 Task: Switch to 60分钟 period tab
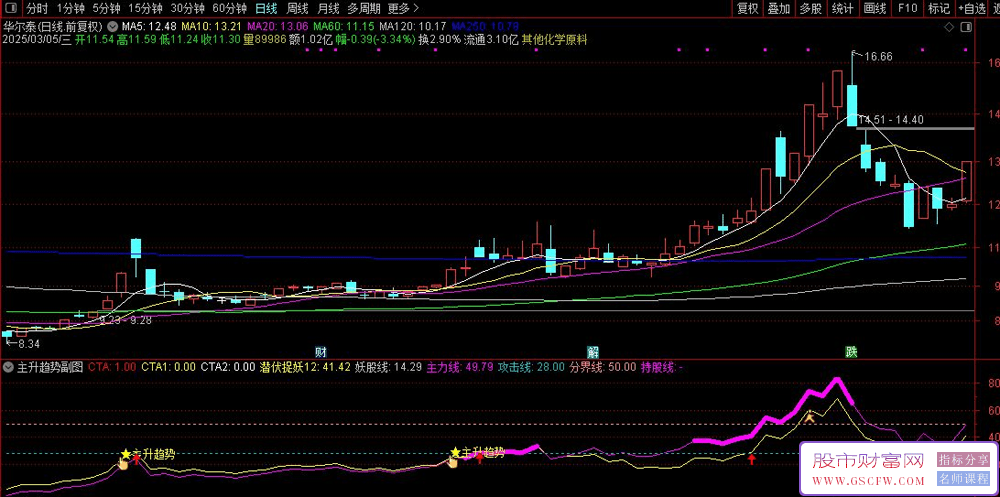230,8
